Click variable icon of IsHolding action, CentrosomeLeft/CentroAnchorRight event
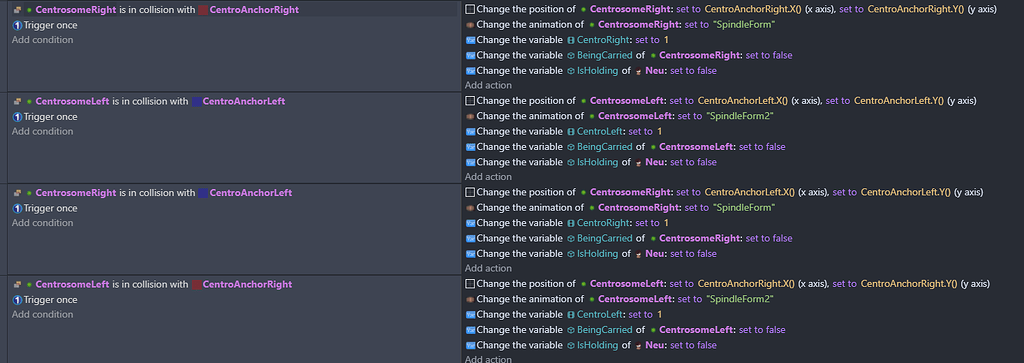 pyautogui.click(x=470, y=345)
